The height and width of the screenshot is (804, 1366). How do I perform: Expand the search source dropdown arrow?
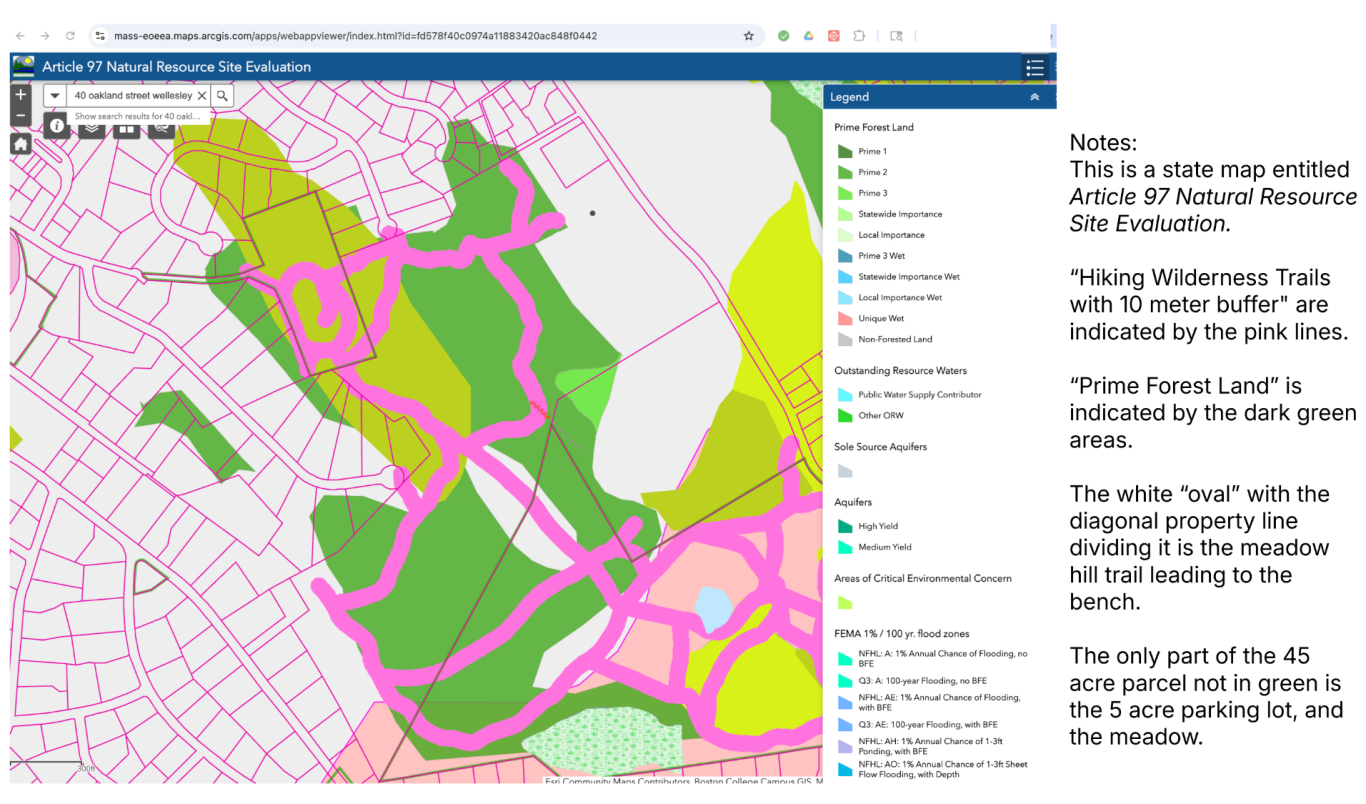pyautogui.click(x=55, y=96)
